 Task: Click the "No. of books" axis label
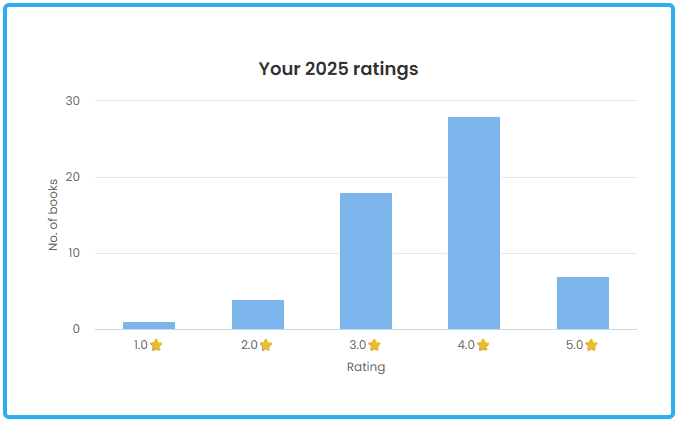(54, 215)
